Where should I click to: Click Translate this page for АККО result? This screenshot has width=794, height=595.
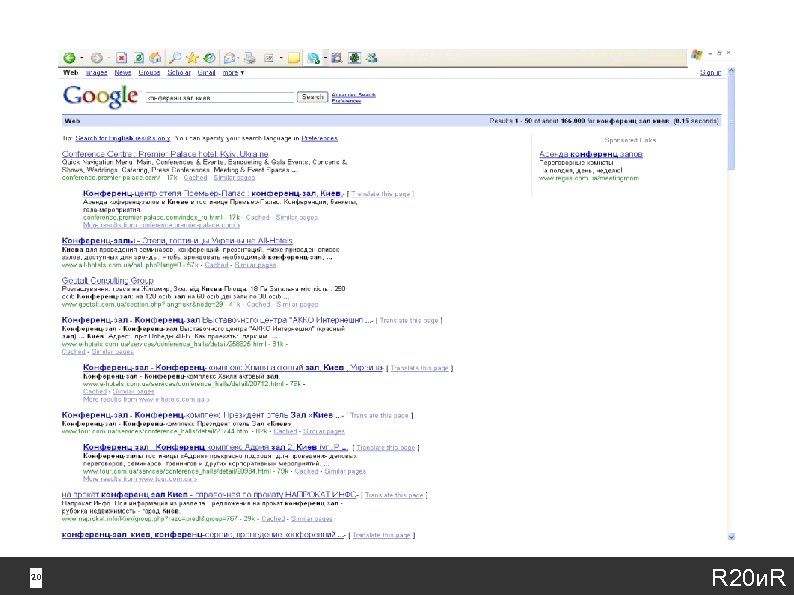coord(409,321)
